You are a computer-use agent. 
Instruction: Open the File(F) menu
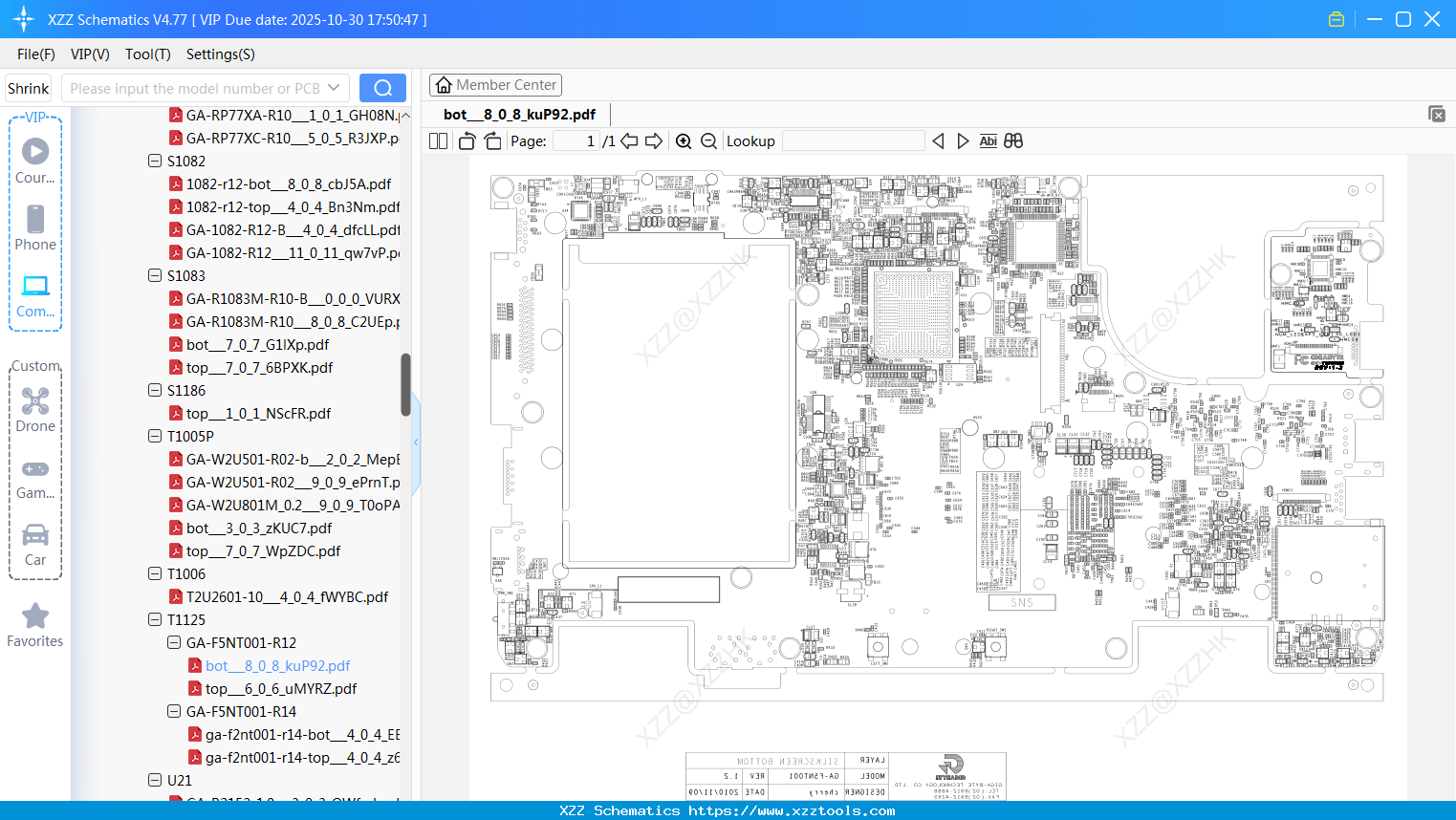pyautogui.click(x=36, y=54)
